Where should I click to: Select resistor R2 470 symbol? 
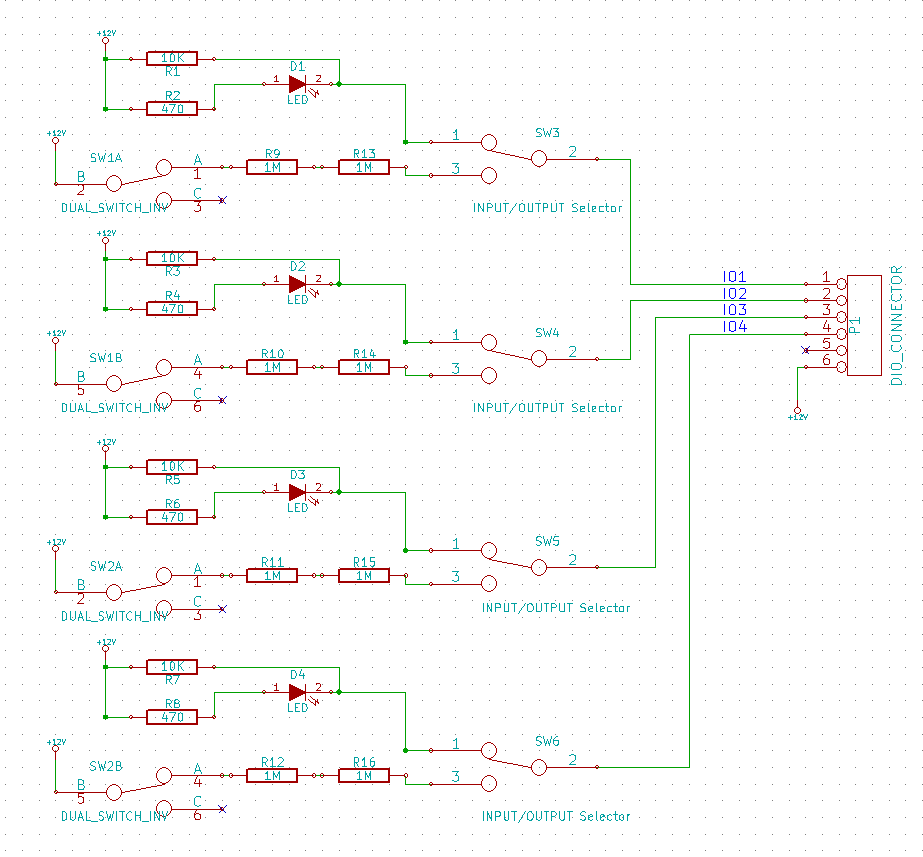pyautogui.click(x=172, y=109)
